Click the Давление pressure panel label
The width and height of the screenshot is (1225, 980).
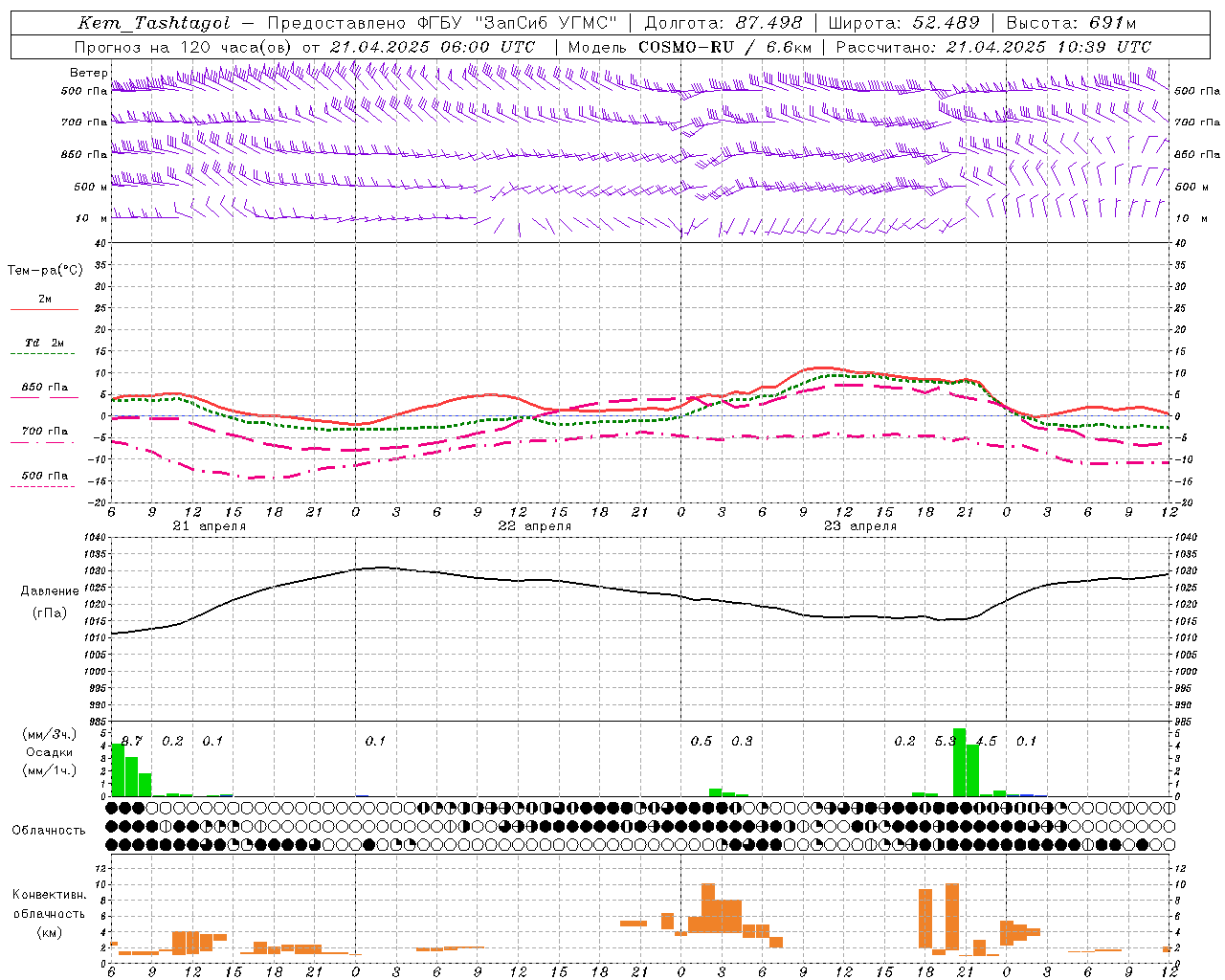(x=50, y=591)
